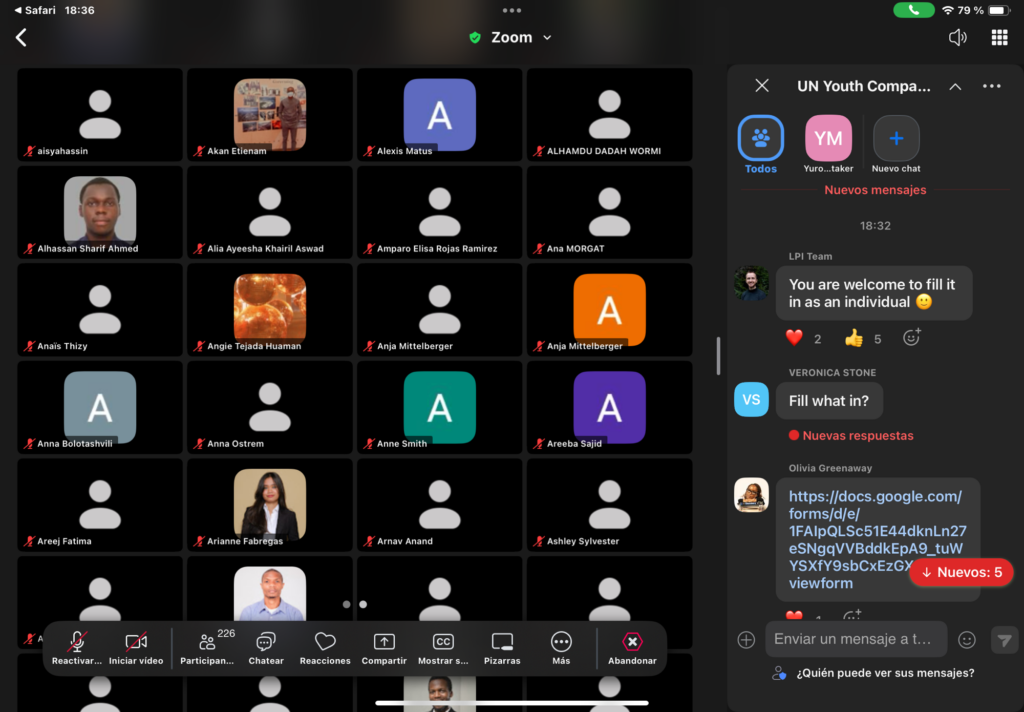Image resolution: width=1024 pixels, height=712 pixels.
Task: Open the Reacciones heart icon
Action: (325, 647)
